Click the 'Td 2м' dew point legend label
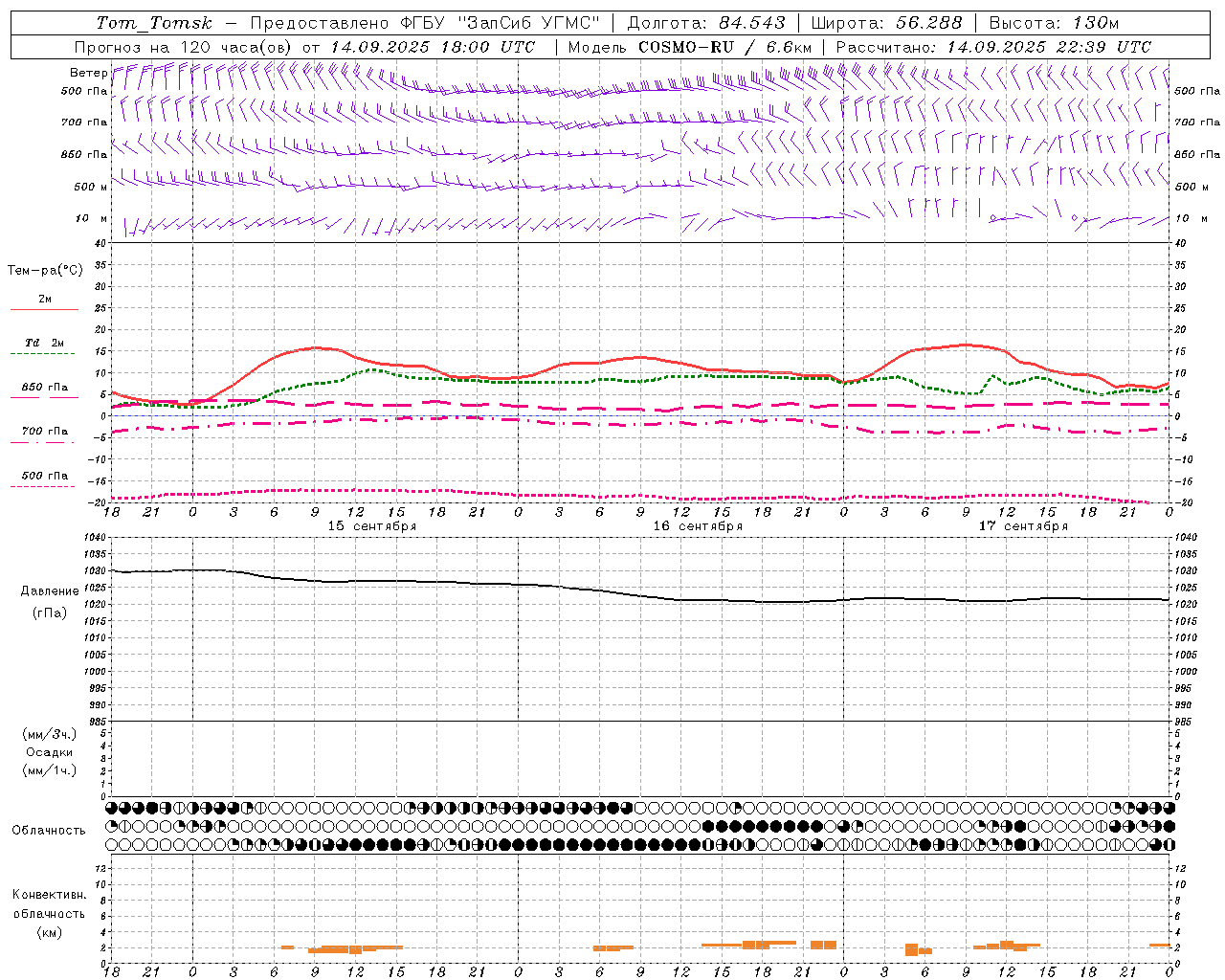This screenshot has width=1225, height=980. pyautogui.click(x=44, y=342)
